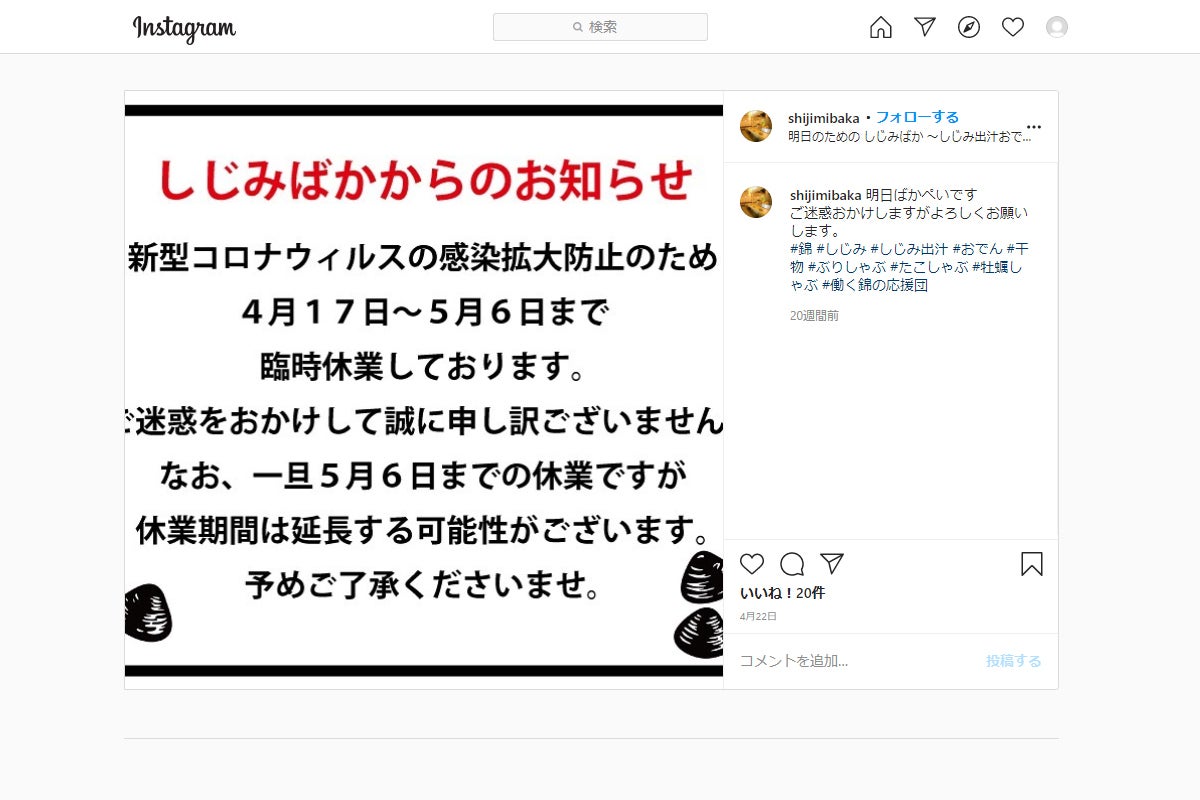Viewport: 1200px width, 800px height.
Task: Click shijimibaka avatar beside caption
Action: pyautogui.click(x=756, y=202)
